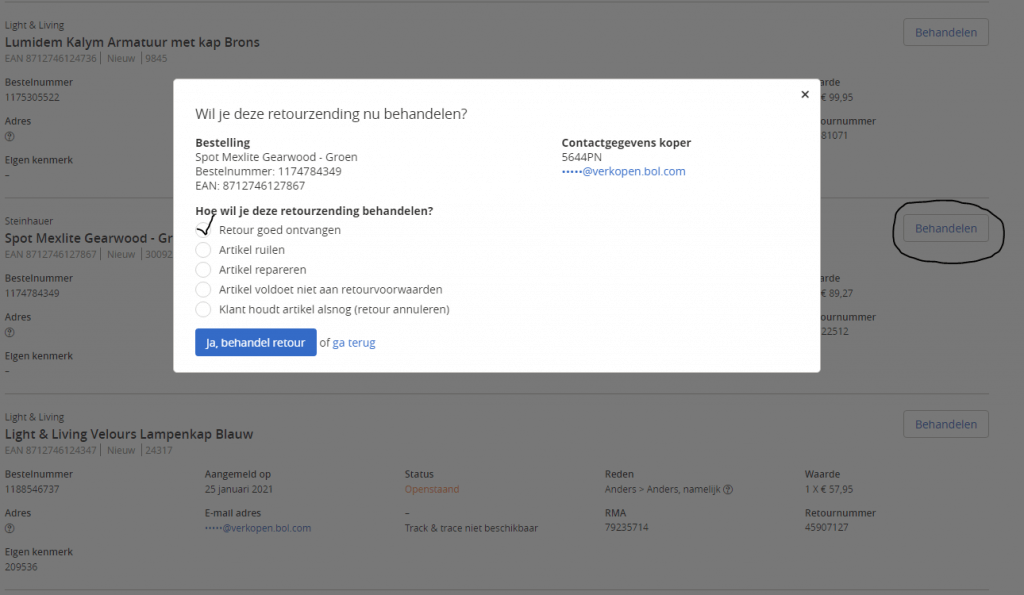Click the Adres help icon for Velours Lampenkap order
1024x595 pixels.
pos(9,528)
